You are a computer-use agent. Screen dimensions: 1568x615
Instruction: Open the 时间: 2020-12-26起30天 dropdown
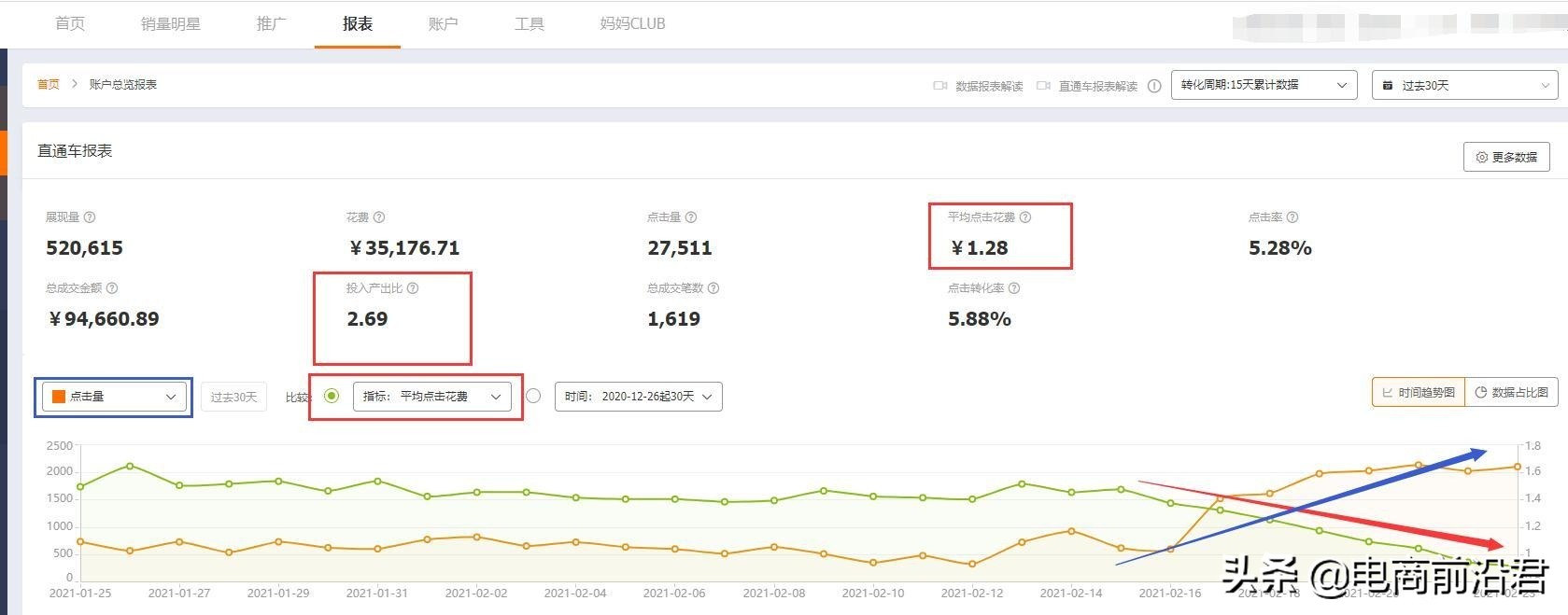pyautogui.click(x=639, y=397)
